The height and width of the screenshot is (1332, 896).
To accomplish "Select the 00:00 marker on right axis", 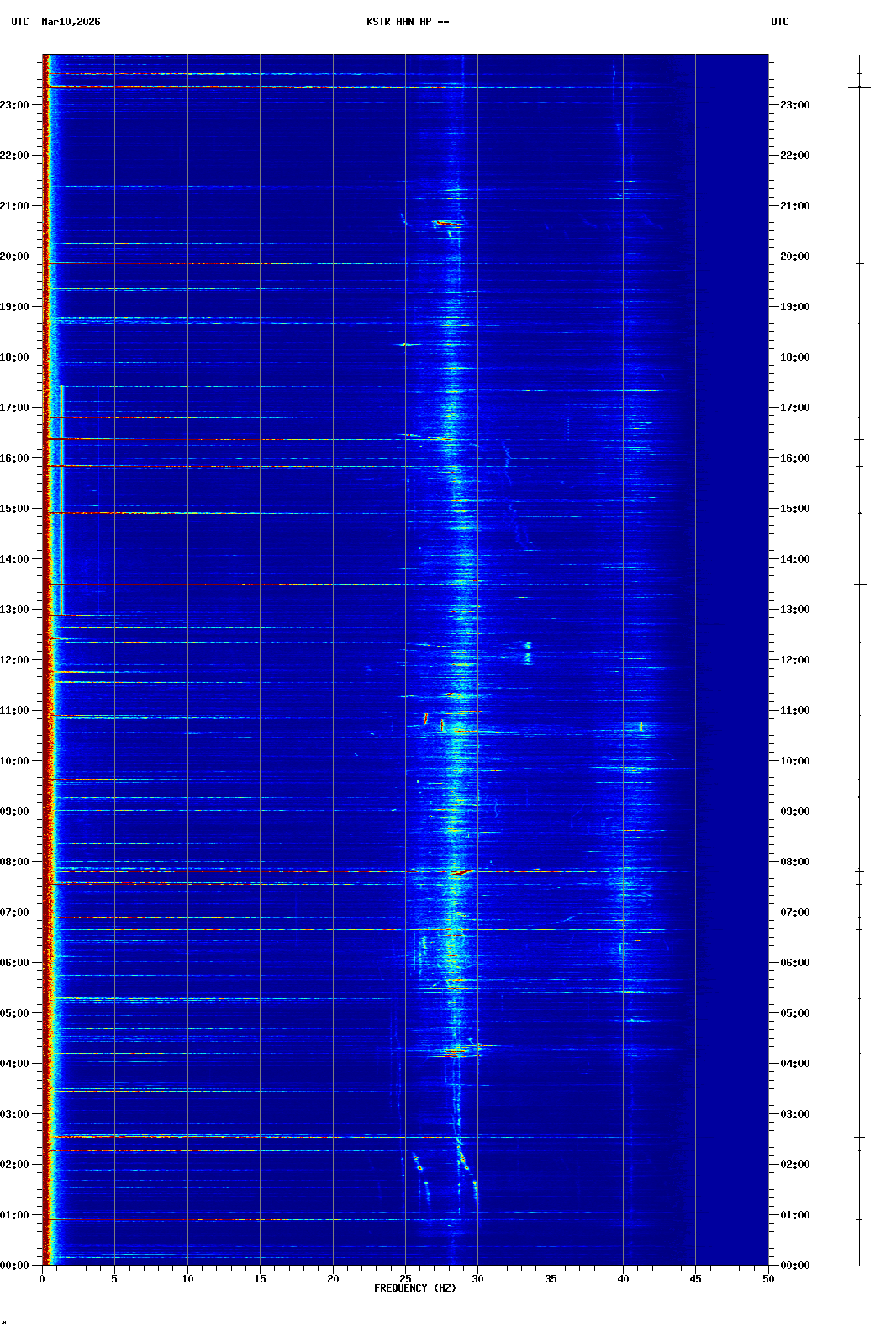I will click(794, 1266).
